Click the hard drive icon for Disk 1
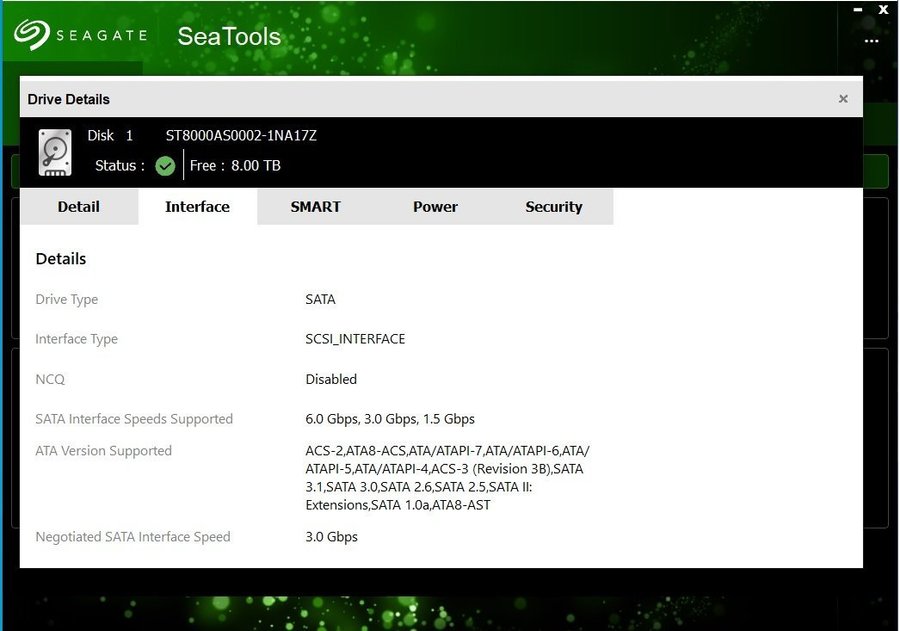 [x=55, y=153]
